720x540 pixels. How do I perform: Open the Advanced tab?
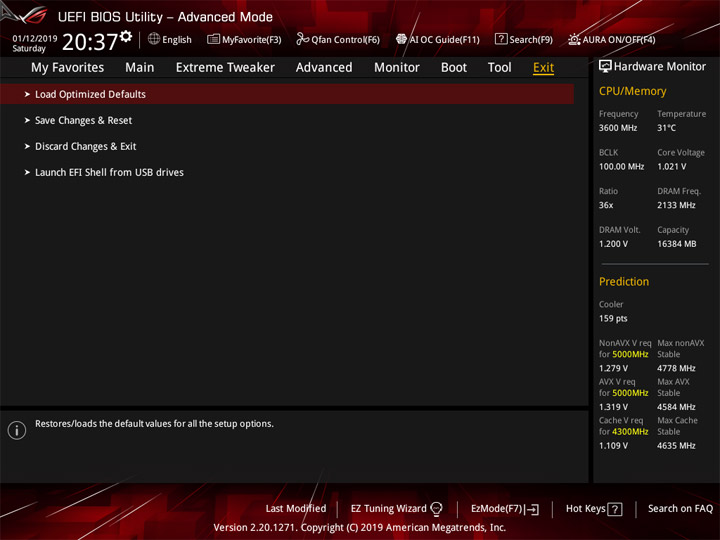[x=324, y=68]
